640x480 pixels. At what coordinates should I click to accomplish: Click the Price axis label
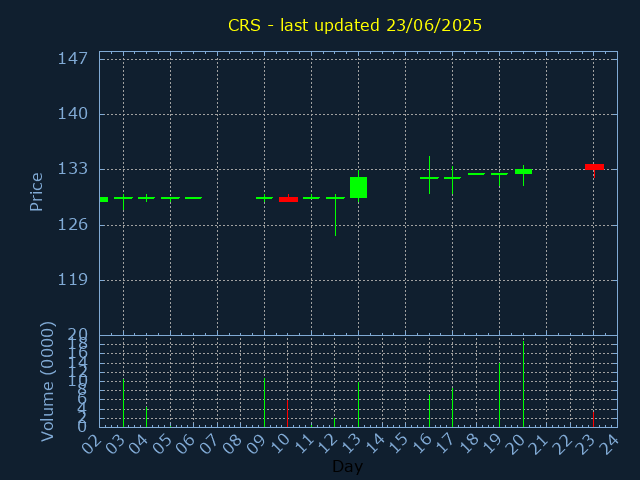click(x=37, y=191)
